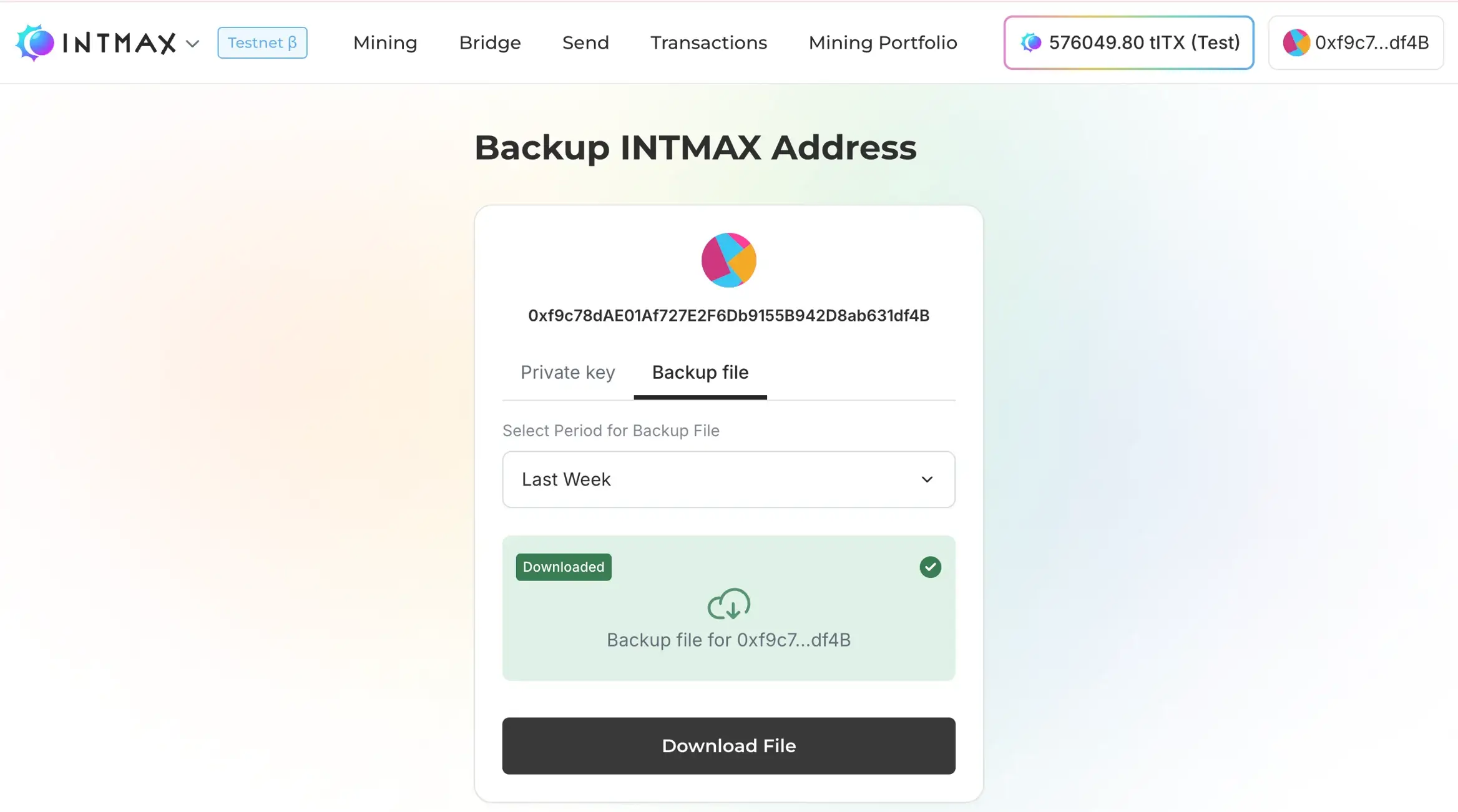Click the large address identicon above the address
Screen dimensions: 1458x812
coord(728,260)
